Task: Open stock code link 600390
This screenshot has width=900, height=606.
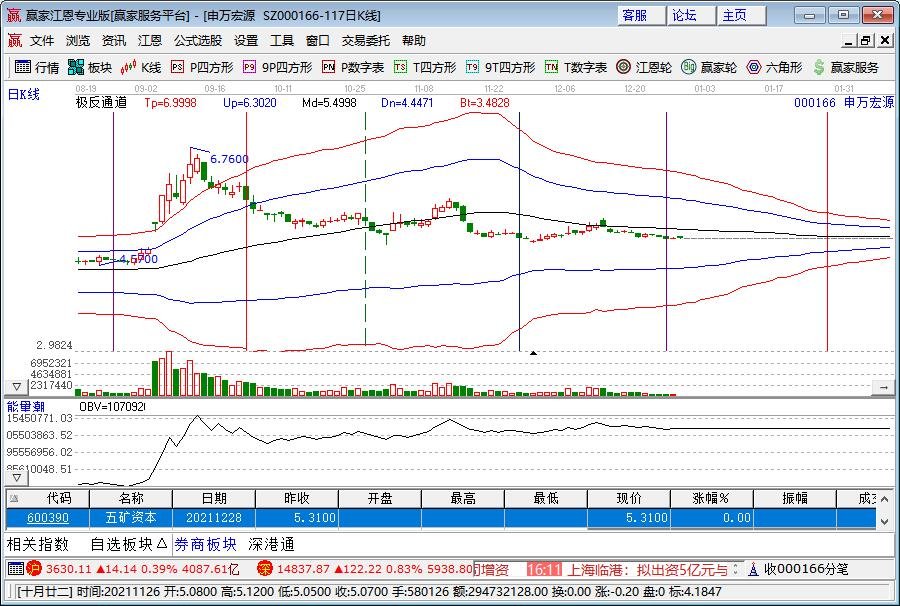Action: (48, 518)
